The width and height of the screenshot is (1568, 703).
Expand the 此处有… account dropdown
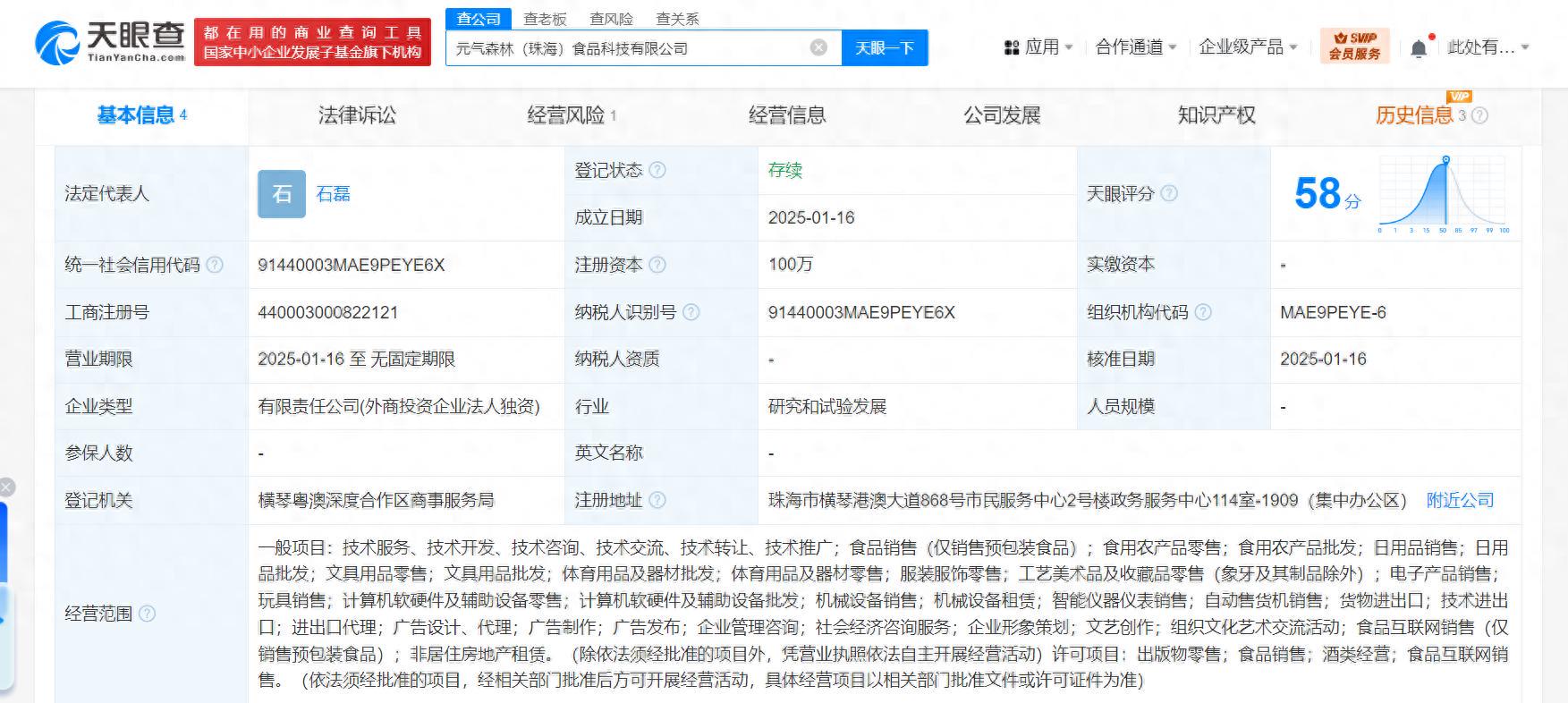(x=1488, y=47)
